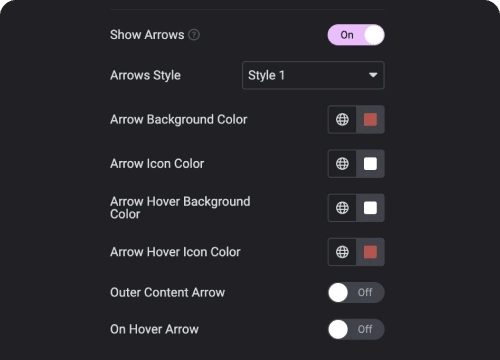The width and height of the screenshot is (500, 360).
Task: Enable the On Hover Arrow switch
Action: (x=356, y=329)
